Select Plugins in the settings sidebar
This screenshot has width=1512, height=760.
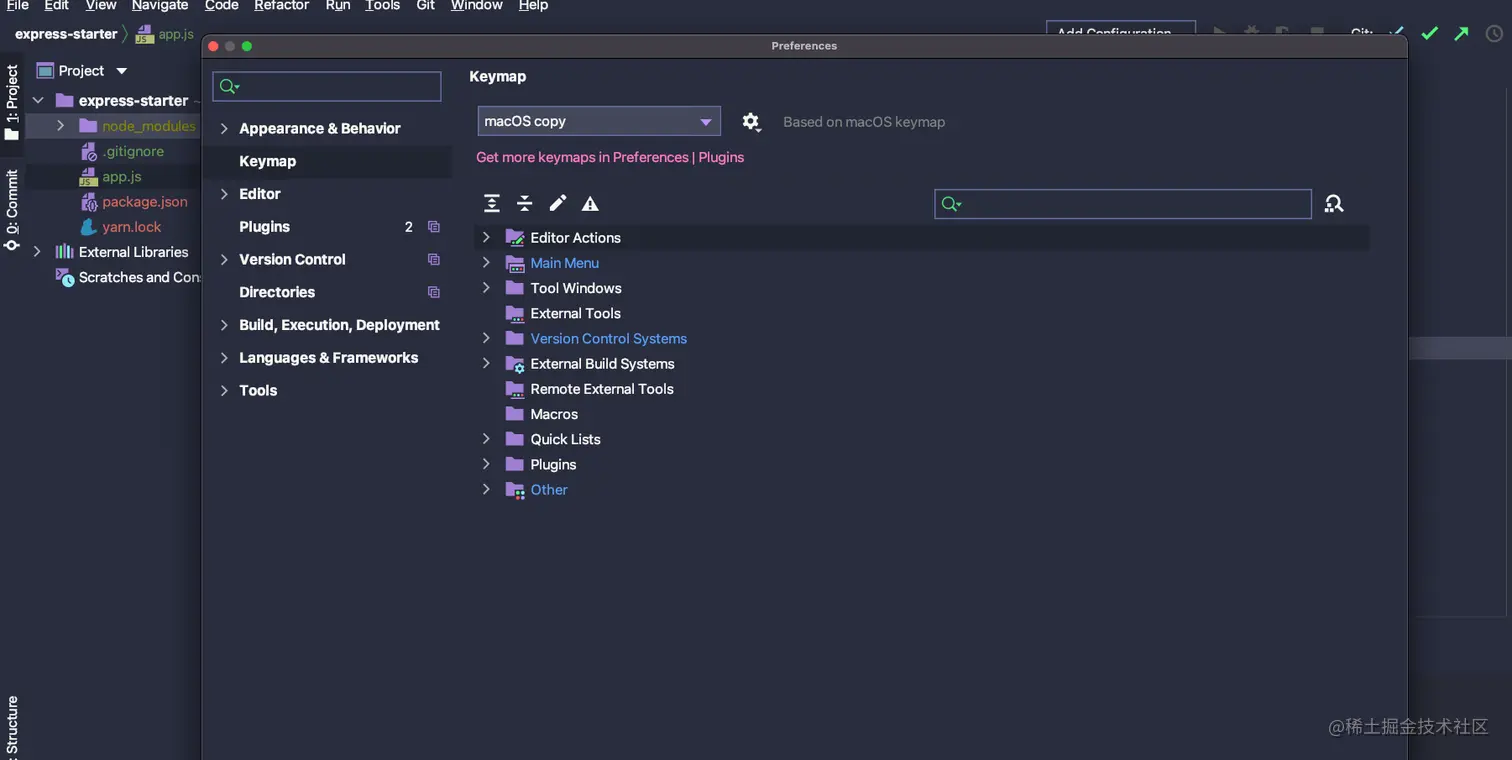click(x=264, y=227)
